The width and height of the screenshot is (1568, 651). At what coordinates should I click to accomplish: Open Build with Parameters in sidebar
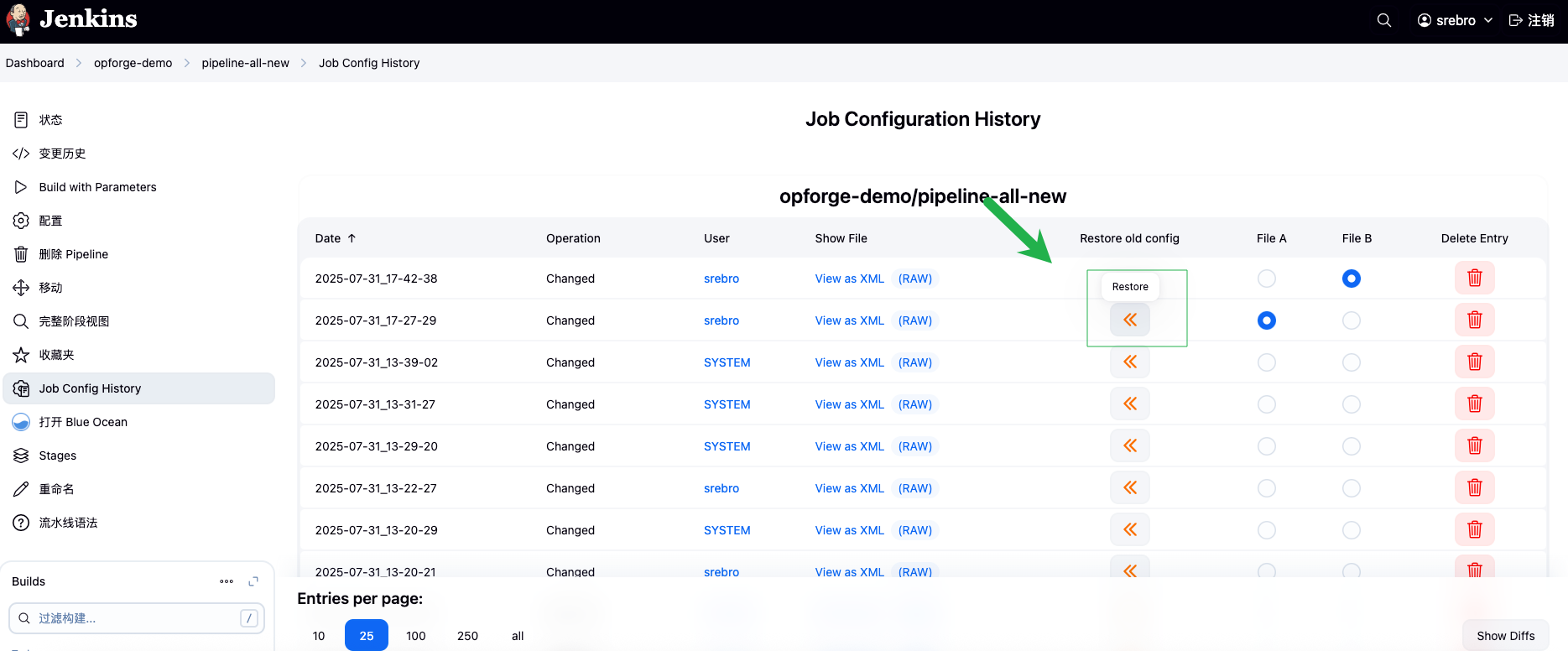pos(97,187)
